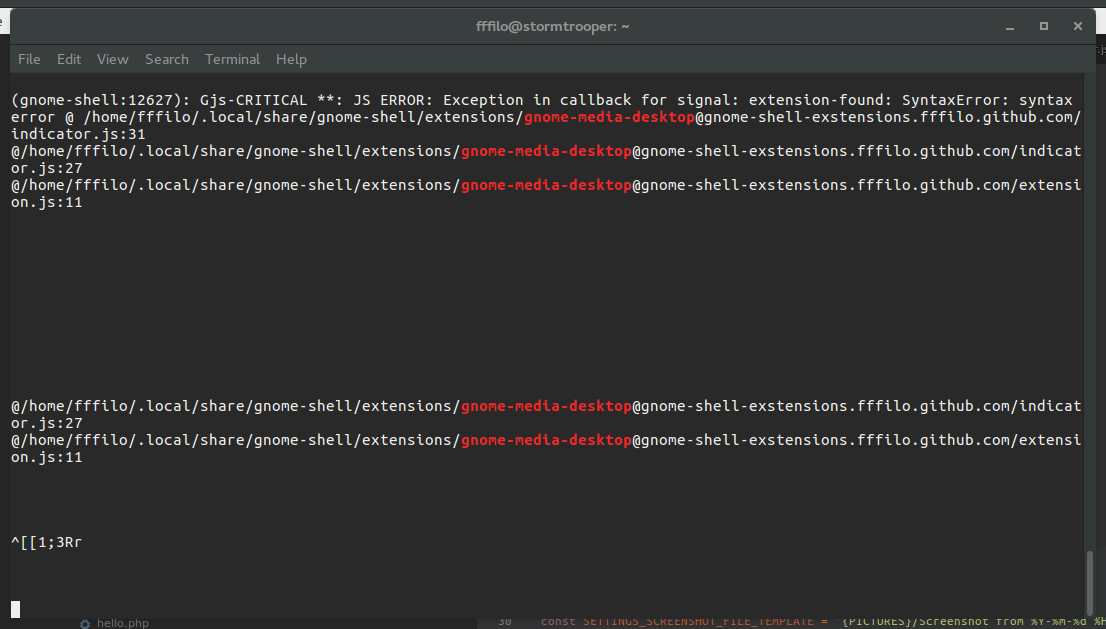The image size is (1106, 629).
Task: Click the terminal vertical scrollbar thumb
Action: [1090, 582]
